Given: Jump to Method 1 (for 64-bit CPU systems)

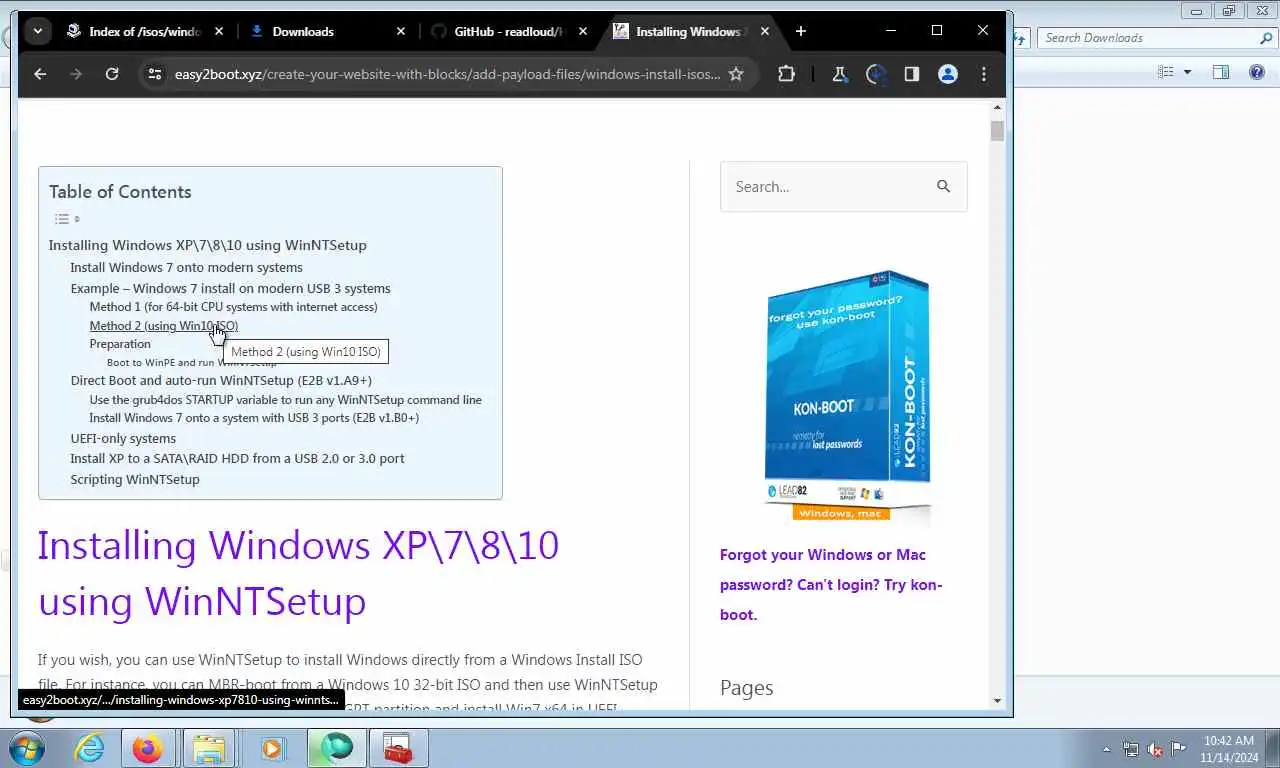Looking at the screenshot, I should point(233,307).
